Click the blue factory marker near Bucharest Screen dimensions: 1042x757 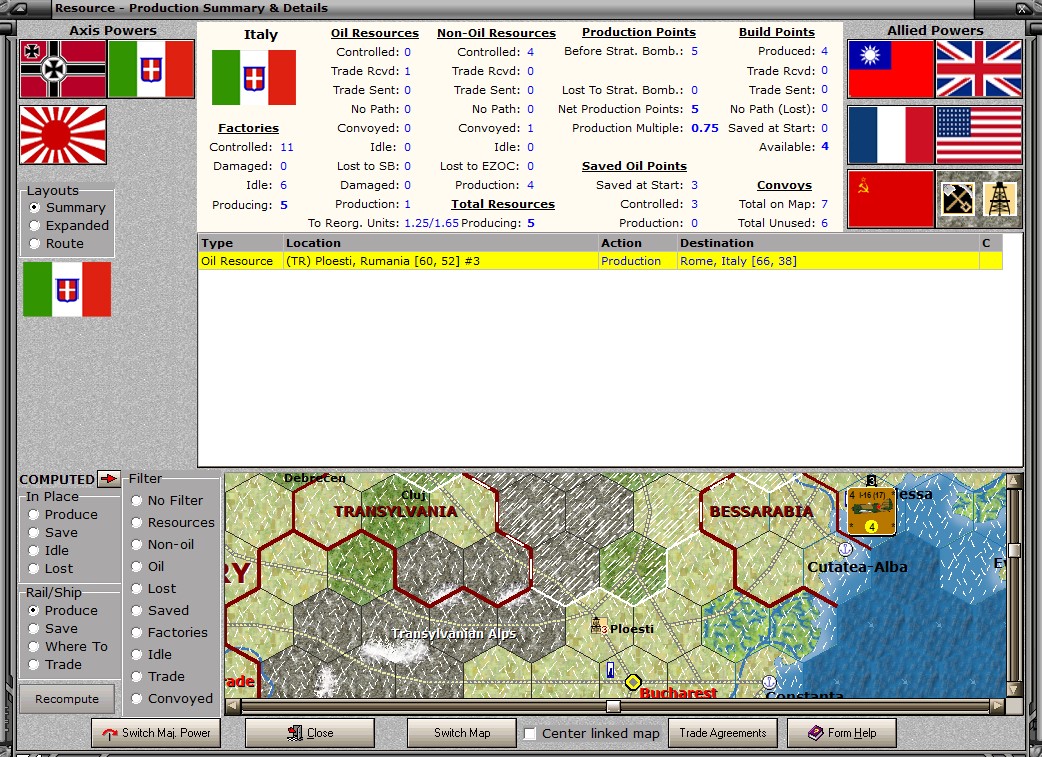pyautogui.click(x=610, y=670)
